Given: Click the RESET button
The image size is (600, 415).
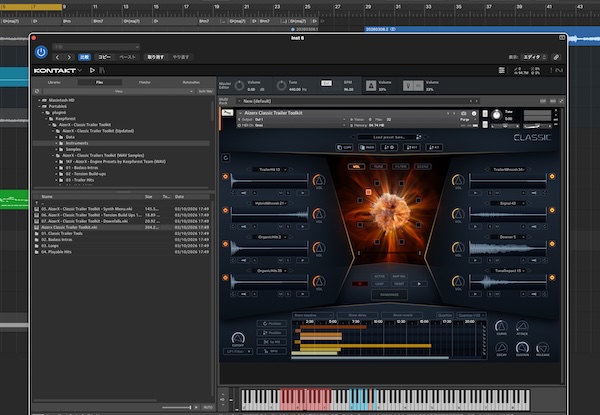Looking at the screenshot, I should 398,283.
